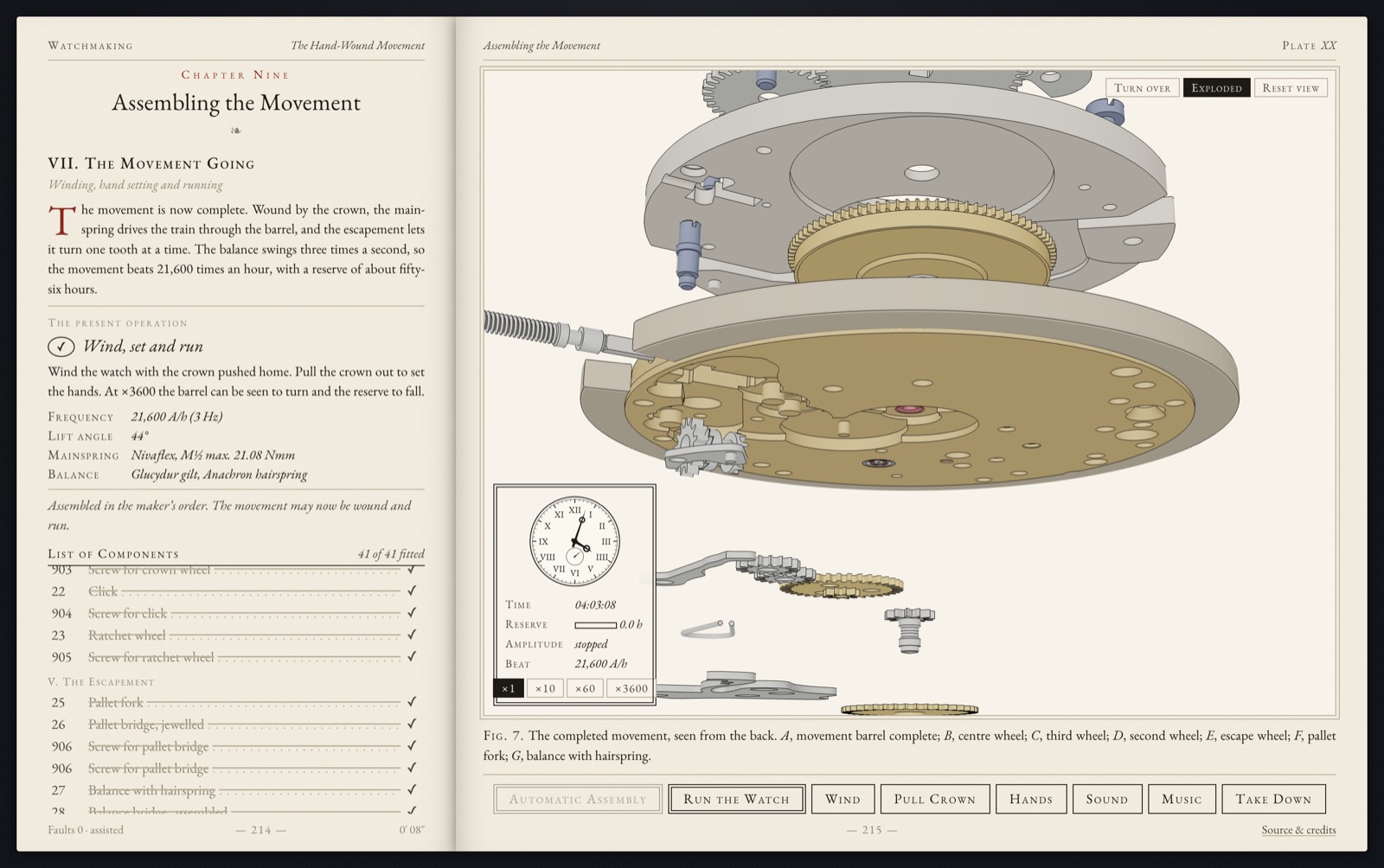Screen dimensions: 1384x868
Task: Select the Ratchet wheel component row
Action: click(x=236, y=635)
